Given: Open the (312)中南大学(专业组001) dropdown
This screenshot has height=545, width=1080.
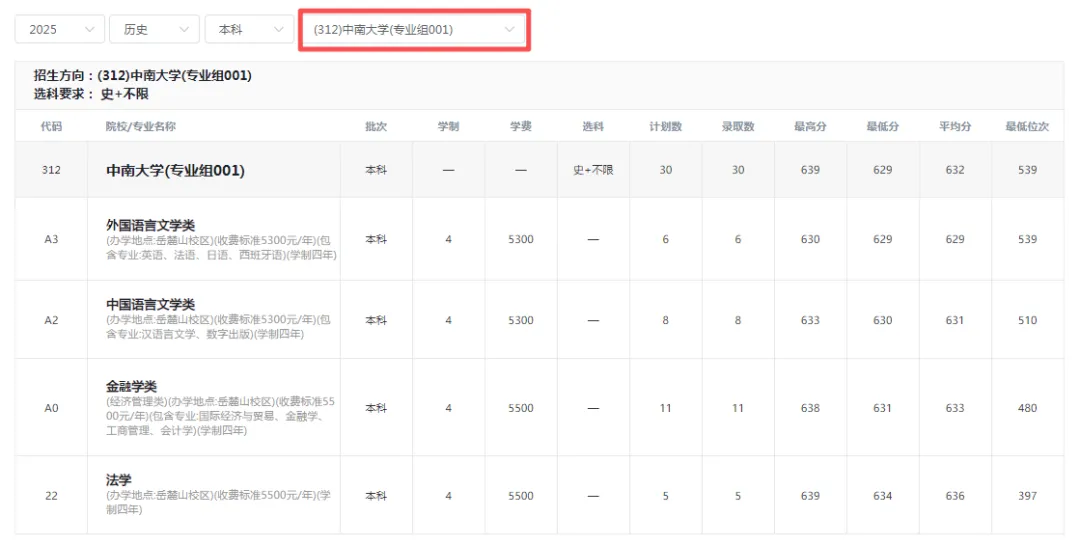Looking at the screenshot, I should (x=414, y=30).
